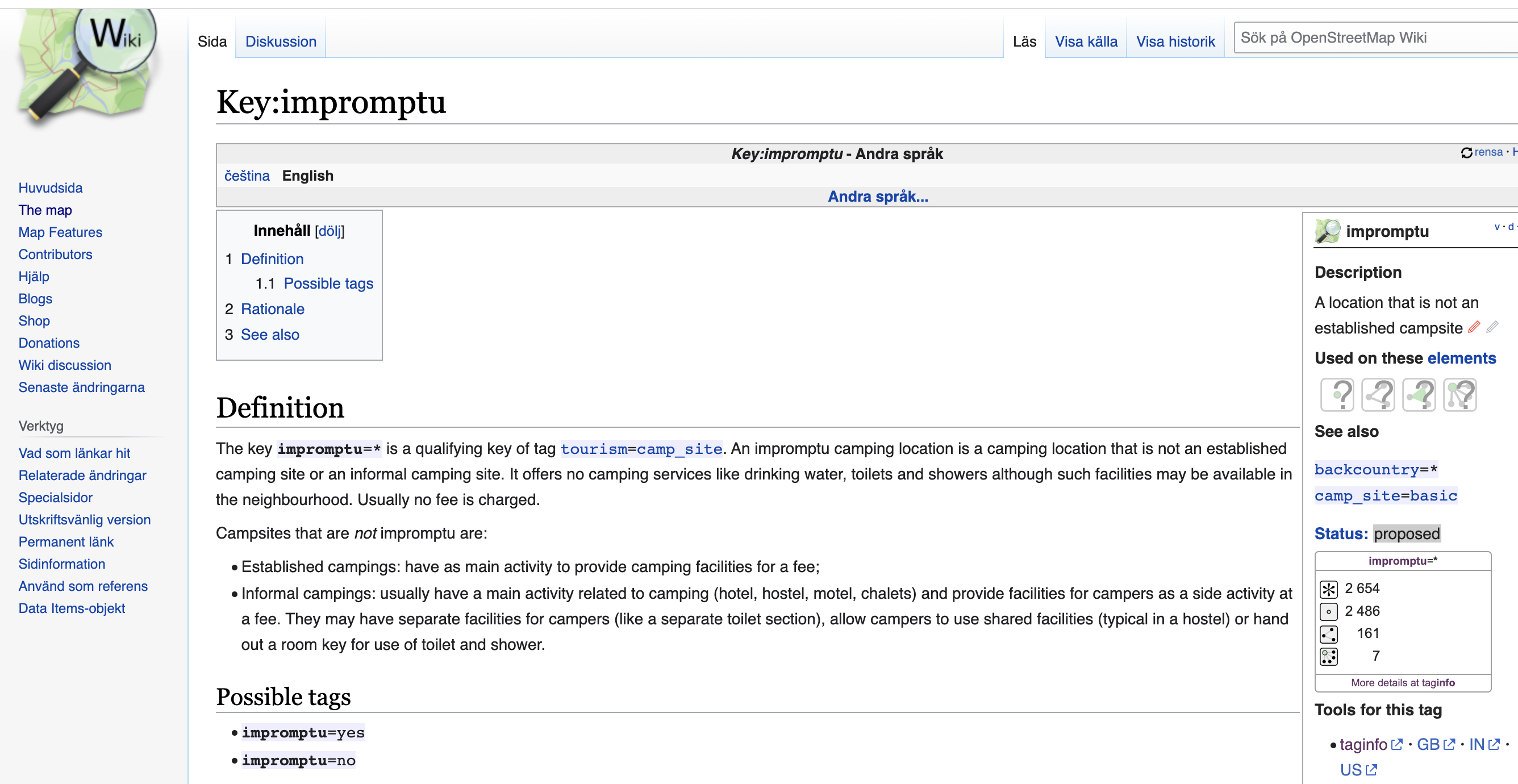Open the Visa källa tab
Screen dimensions: 1518x784
pyautogui.click(x=1086, y=41)
